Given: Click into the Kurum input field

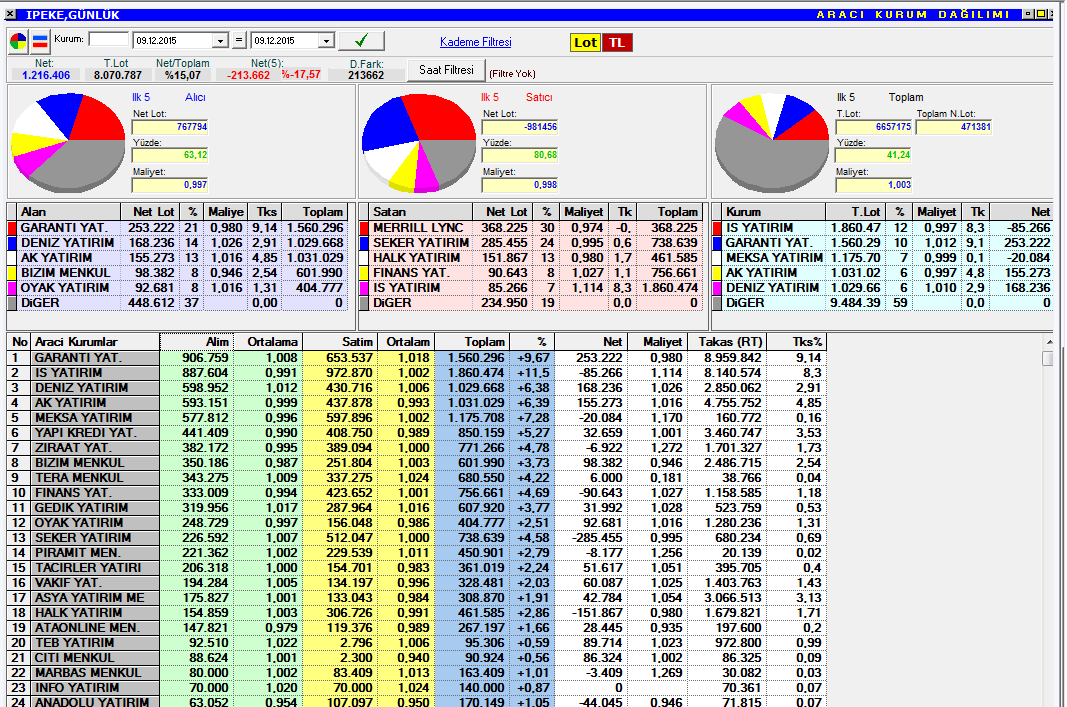Looking at the screenshot, I should pyautogui.click(x=109, y=40).
